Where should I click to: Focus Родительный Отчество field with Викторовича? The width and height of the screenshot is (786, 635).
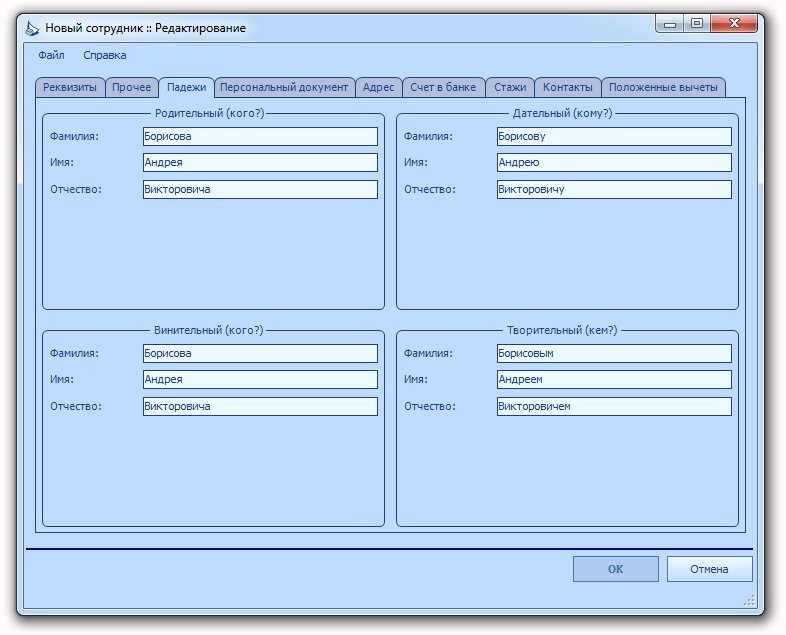click(260, 189)
